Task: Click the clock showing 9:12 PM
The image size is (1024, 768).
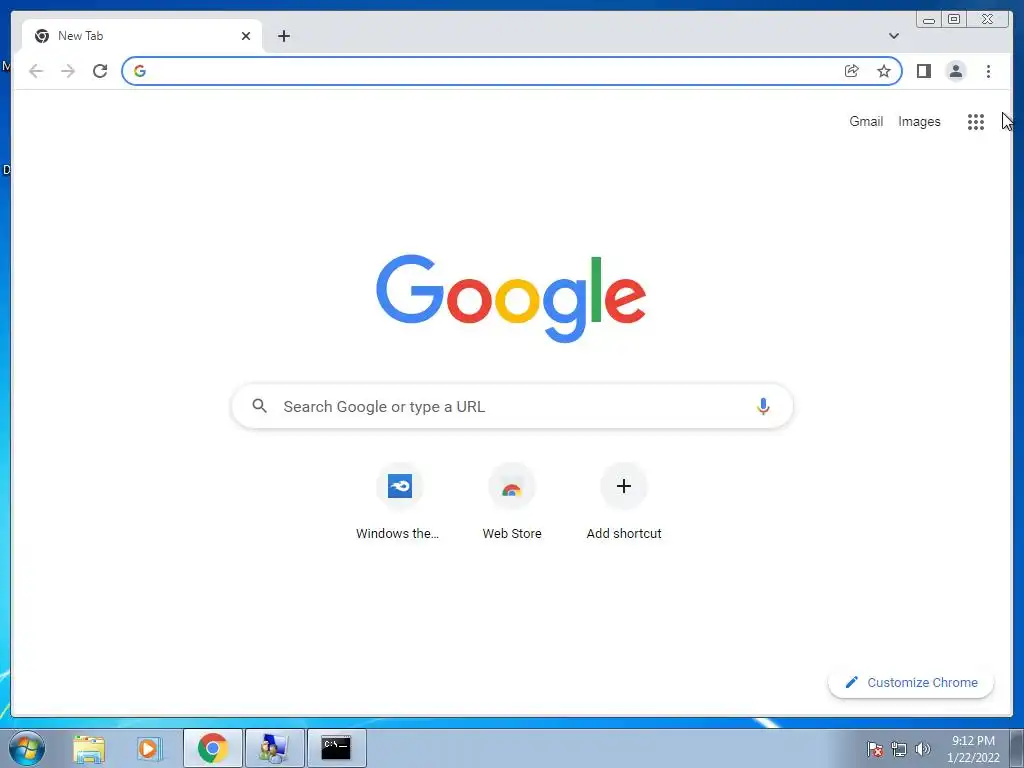Action: point(973,749)
